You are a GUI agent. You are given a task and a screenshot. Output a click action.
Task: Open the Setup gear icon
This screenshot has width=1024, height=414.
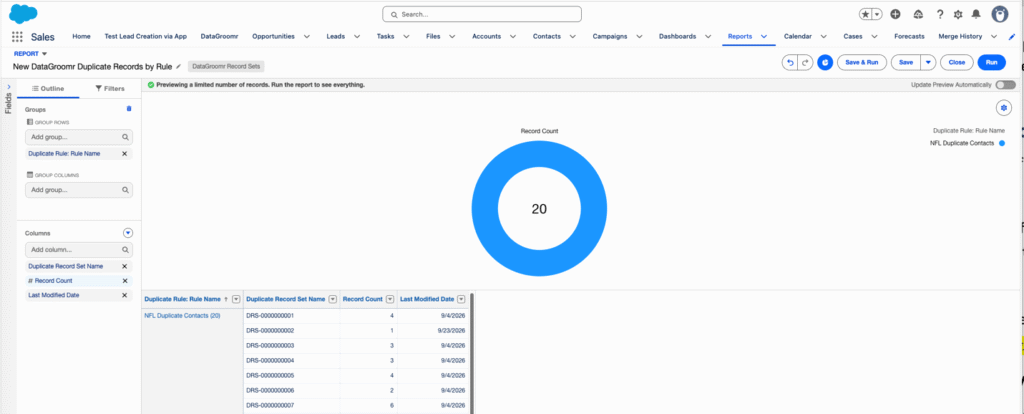point(958,14)
